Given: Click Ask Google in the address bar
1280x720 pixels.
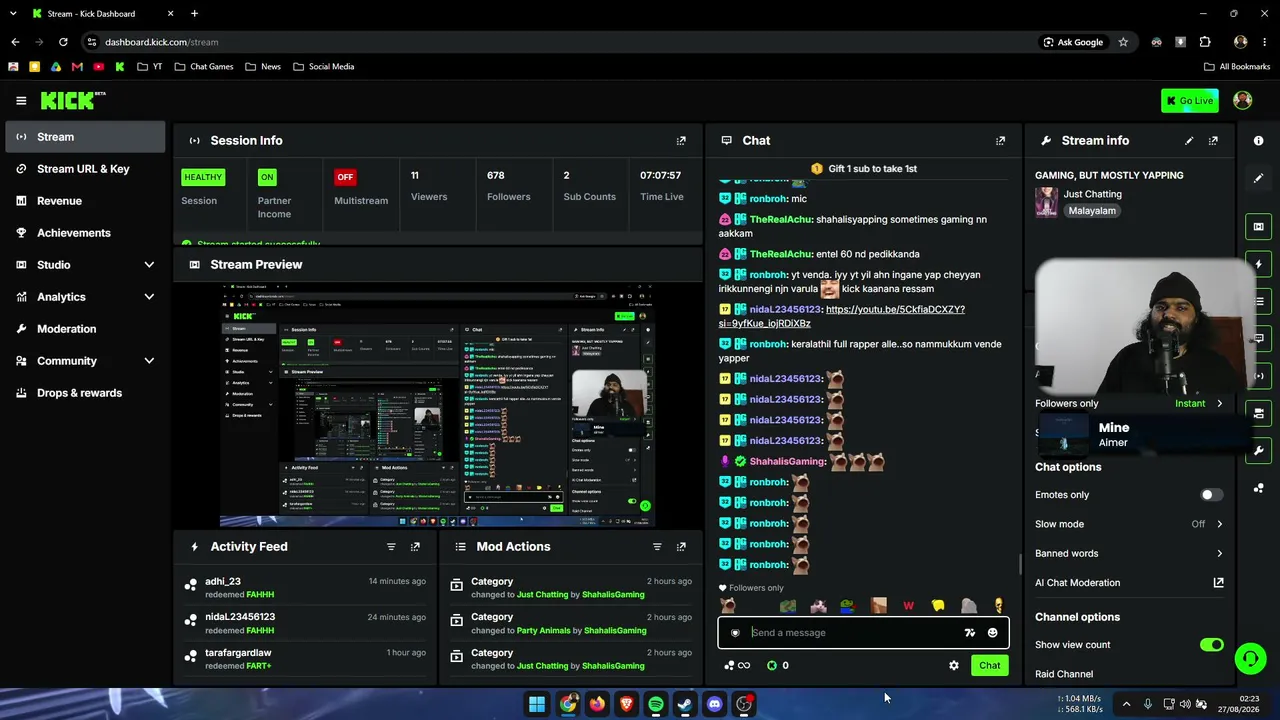Looking at the screenshot, I should (1072, 42).
